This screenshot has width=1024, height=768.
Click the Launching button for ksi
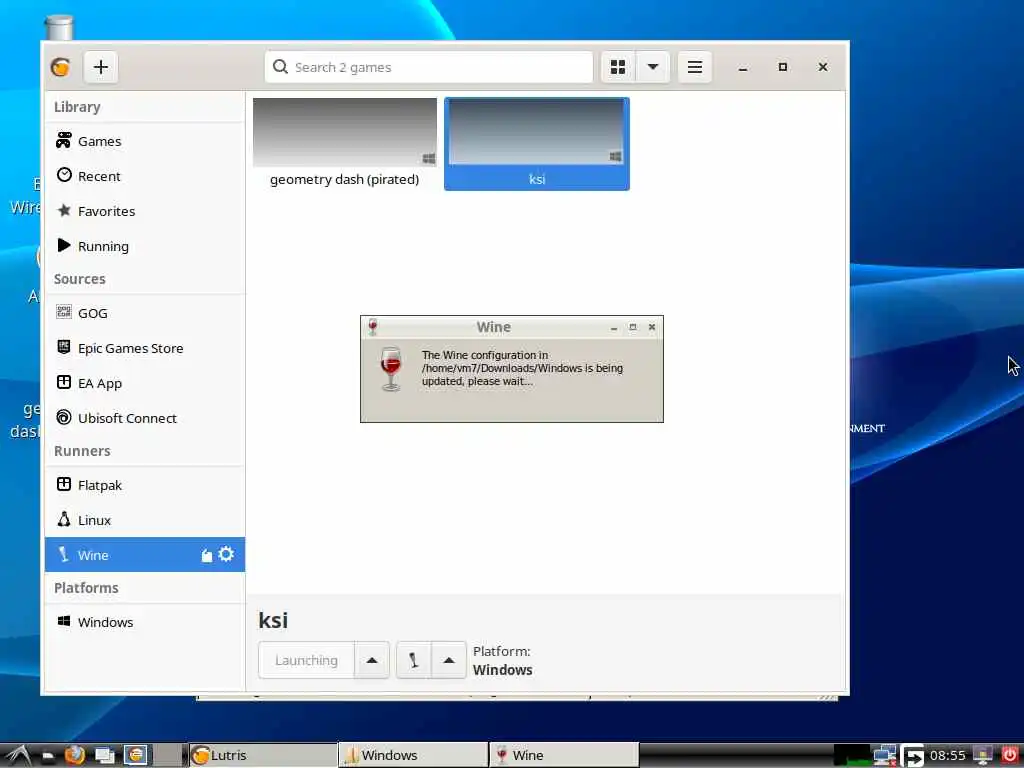coord(306,660)
